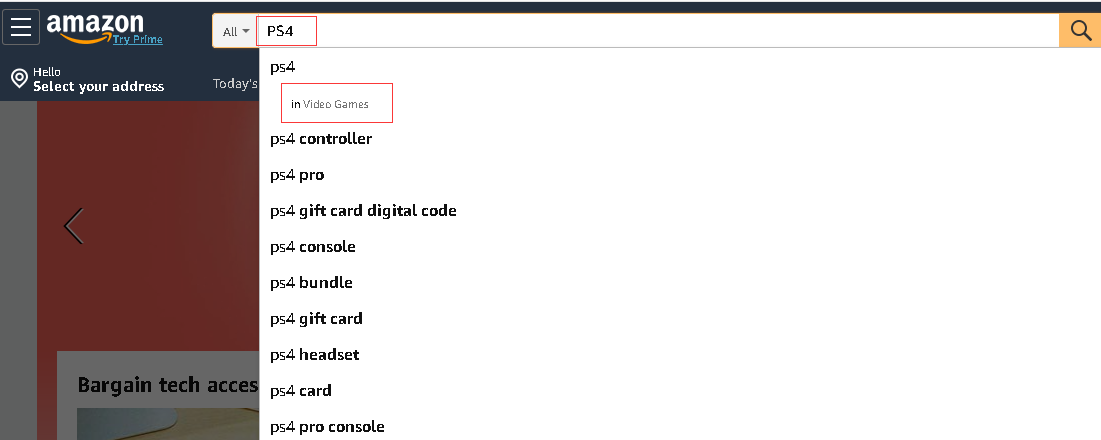This screenshot has width=1101, height=440.
Task: Pick 'ps4 headset' from the list
Action: [x=314, y=355]
